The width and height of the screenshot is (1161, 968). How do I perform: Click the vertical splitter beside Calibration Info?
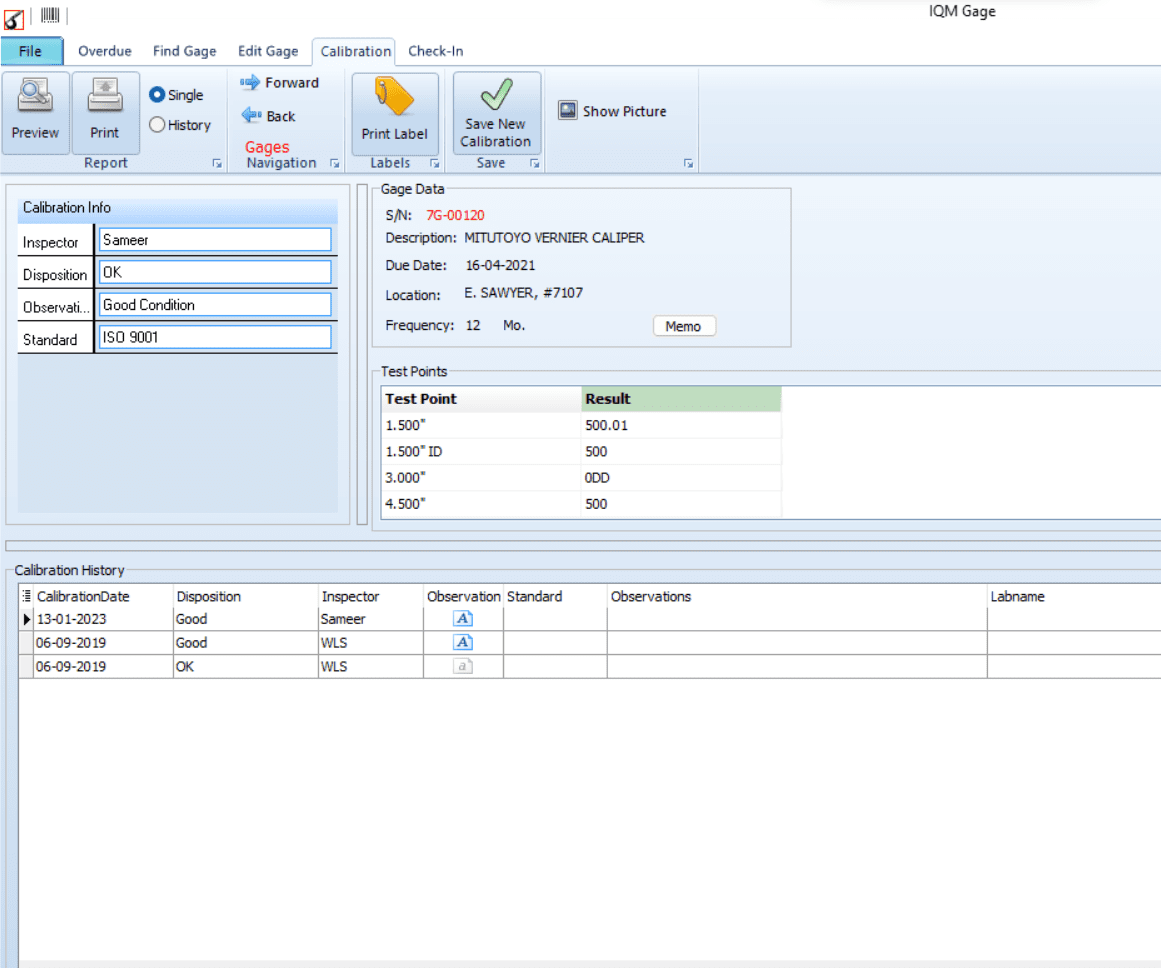coord(362,355)
